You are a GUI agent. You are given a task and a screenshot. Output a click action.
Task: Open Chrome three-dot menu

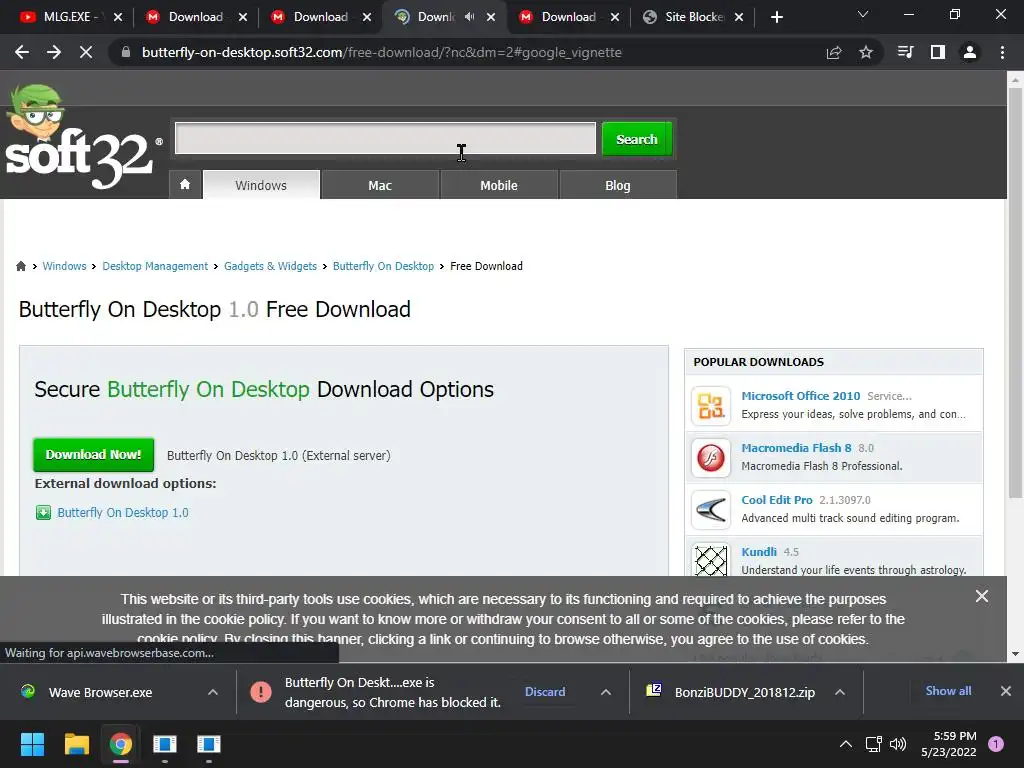1002,52
